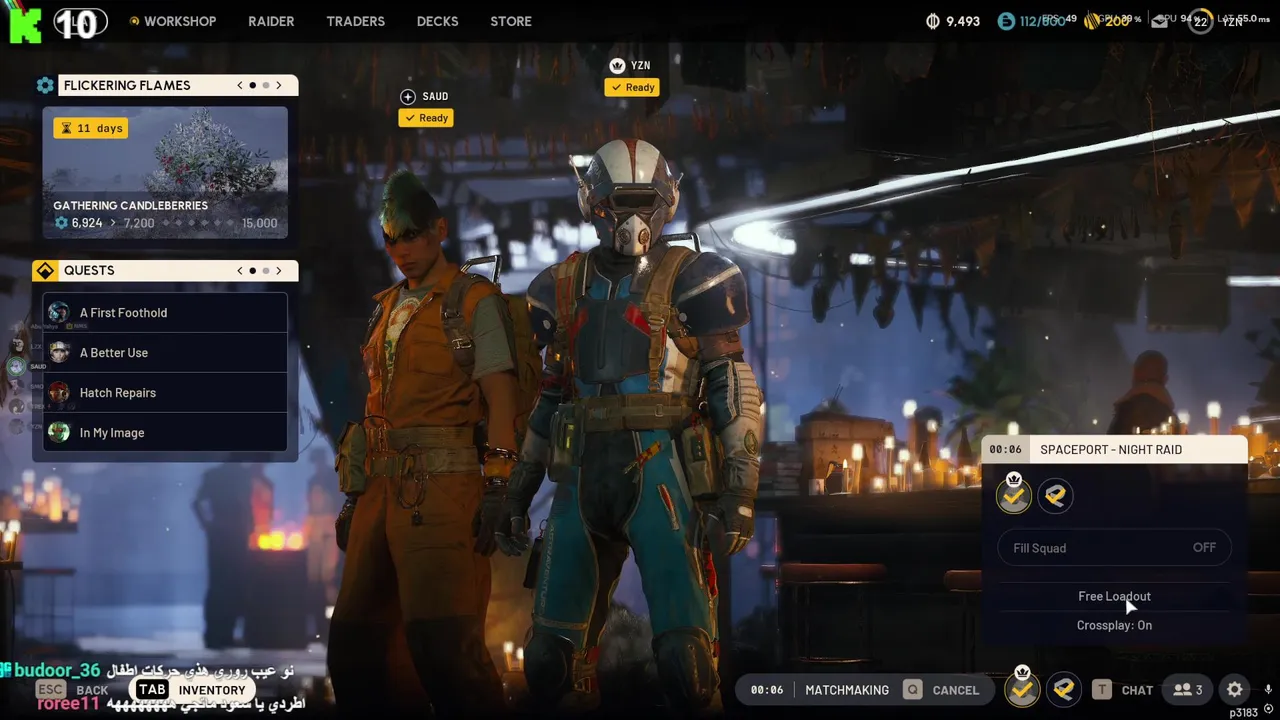Viewport: 1280px width, 720px height.
Task: Open Inventory via the TAB button
Action: click(191, 690)
